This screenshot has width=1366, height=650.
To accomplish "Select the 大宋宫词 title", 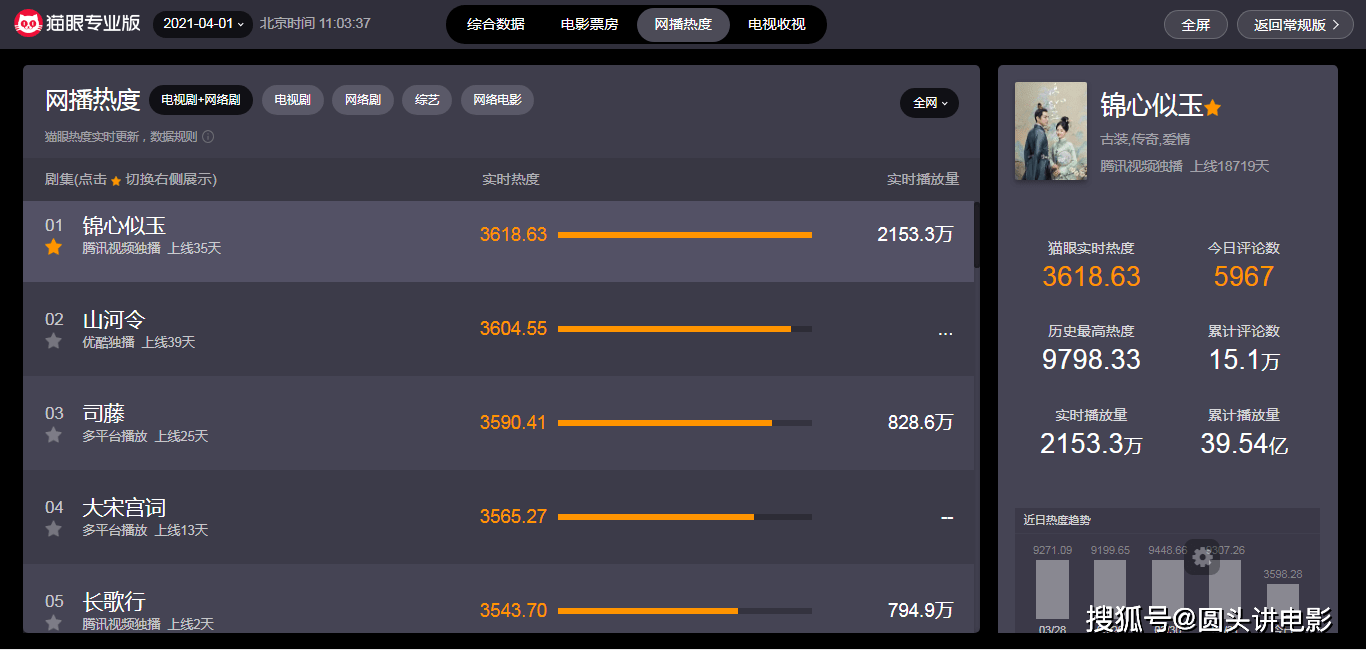I will pos(124,508).
